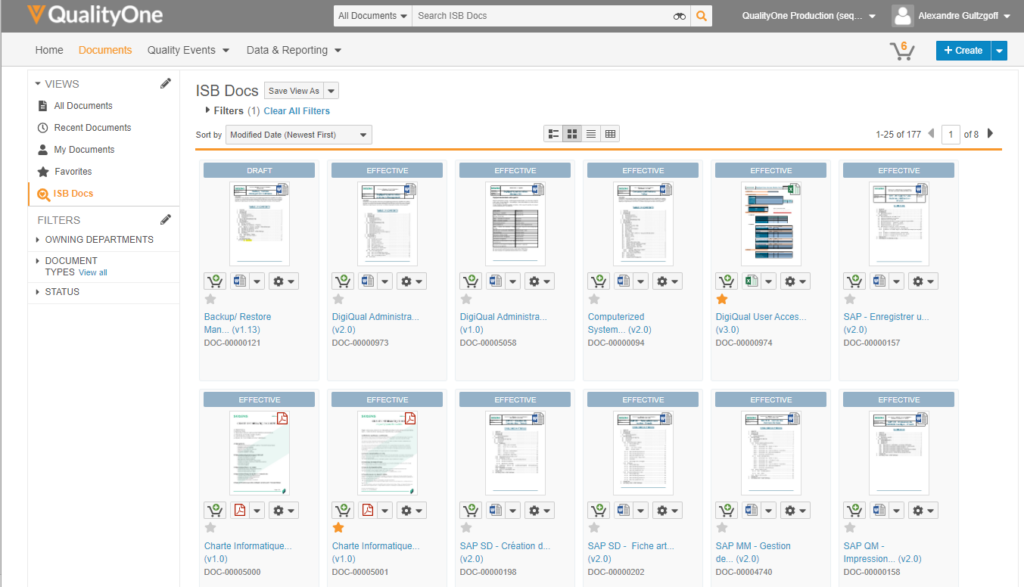Click the blue Create button
The image size is (1024, 587).
coord(963,50)
